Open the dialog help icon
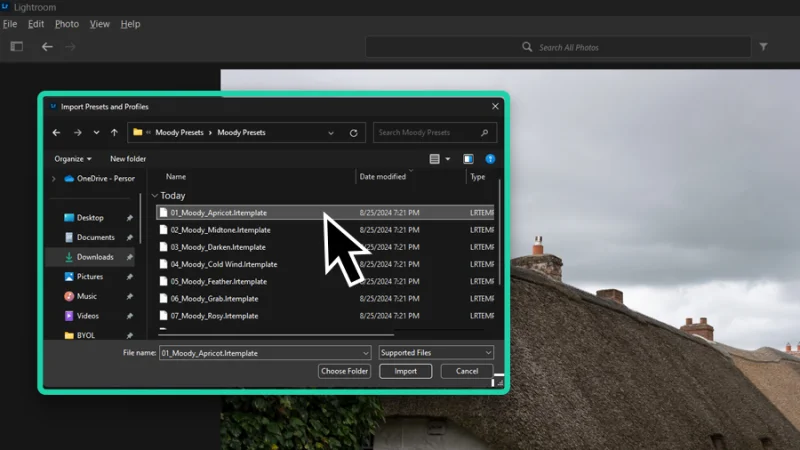The image size is (800, 450). 490,159
